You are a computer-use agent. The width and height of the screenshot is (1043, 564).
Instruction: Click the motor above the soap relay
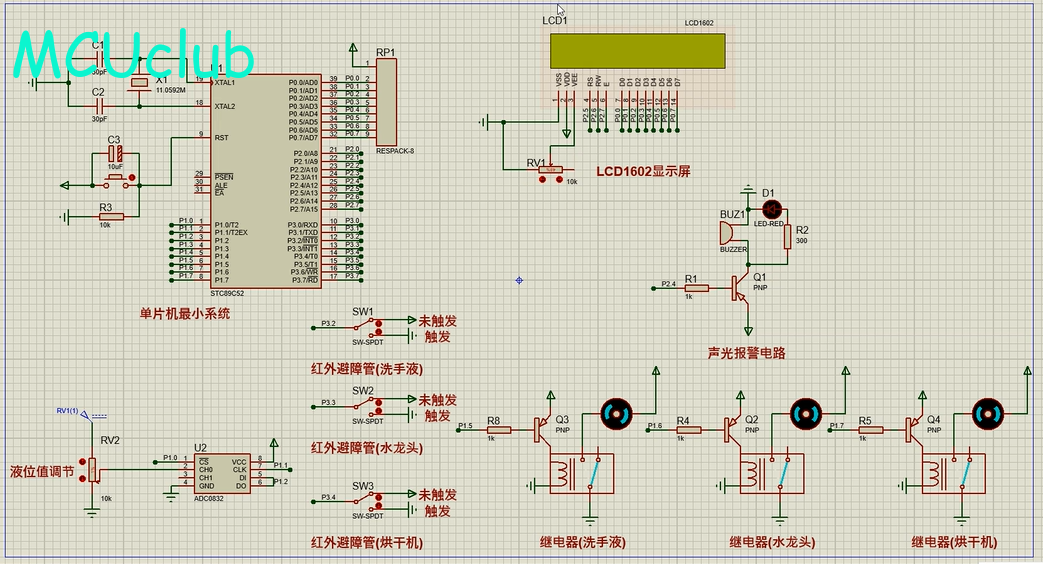tap(613, 413)
